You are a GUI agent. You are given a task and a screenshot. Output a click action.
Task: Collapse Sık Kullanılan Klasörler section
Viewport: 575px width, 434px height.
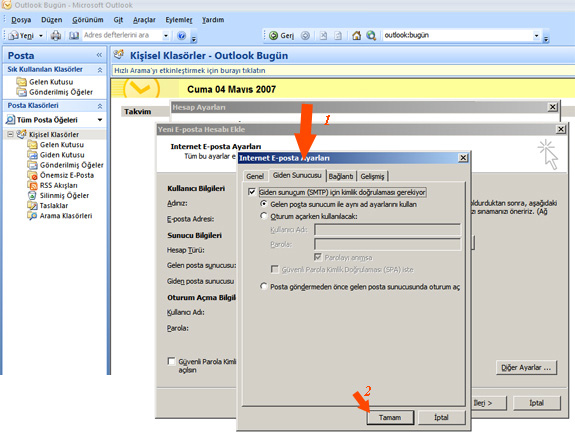(x=100, y=70)
